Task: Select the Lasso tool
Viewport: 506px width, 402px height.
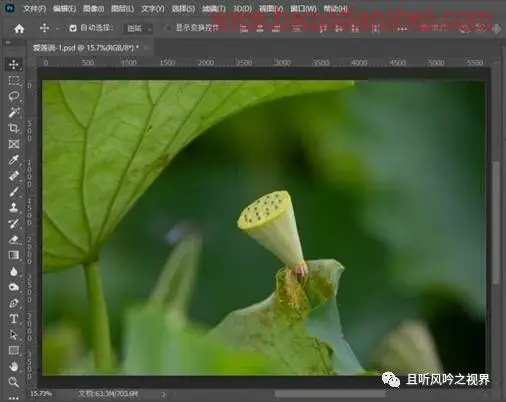Action: pos(14,96)
